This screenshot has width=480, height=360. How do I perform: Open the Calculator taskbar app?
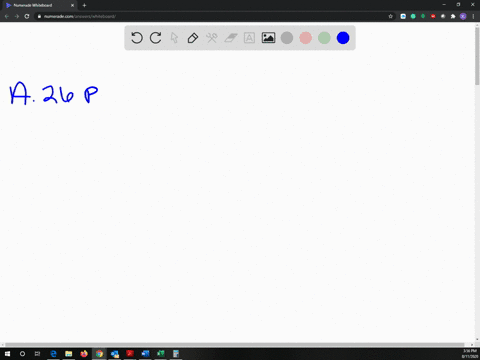(176, 354)
